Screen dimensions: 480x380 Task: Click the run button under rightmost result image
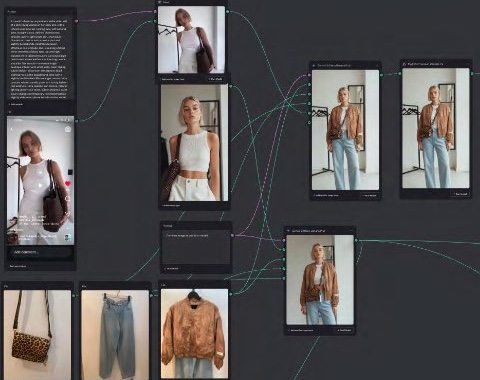pos(460,194)
